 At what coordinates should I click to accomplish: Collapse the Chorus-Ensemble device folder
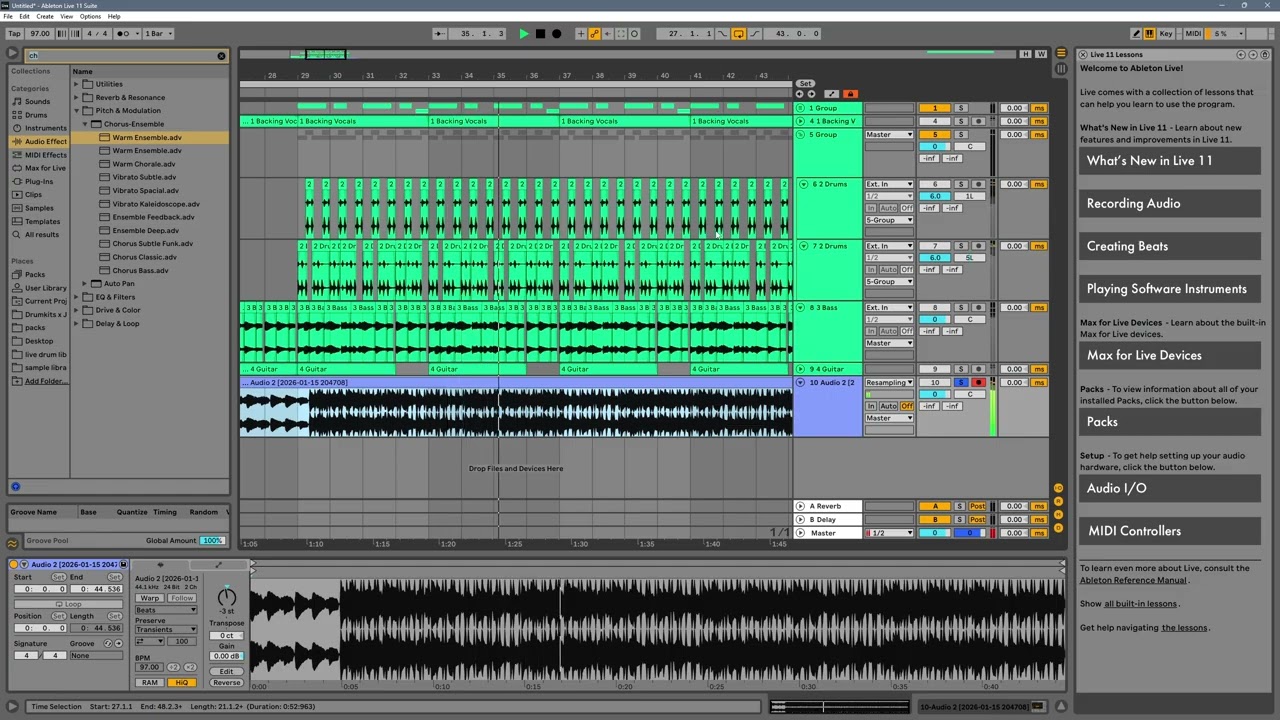(85, 124)
